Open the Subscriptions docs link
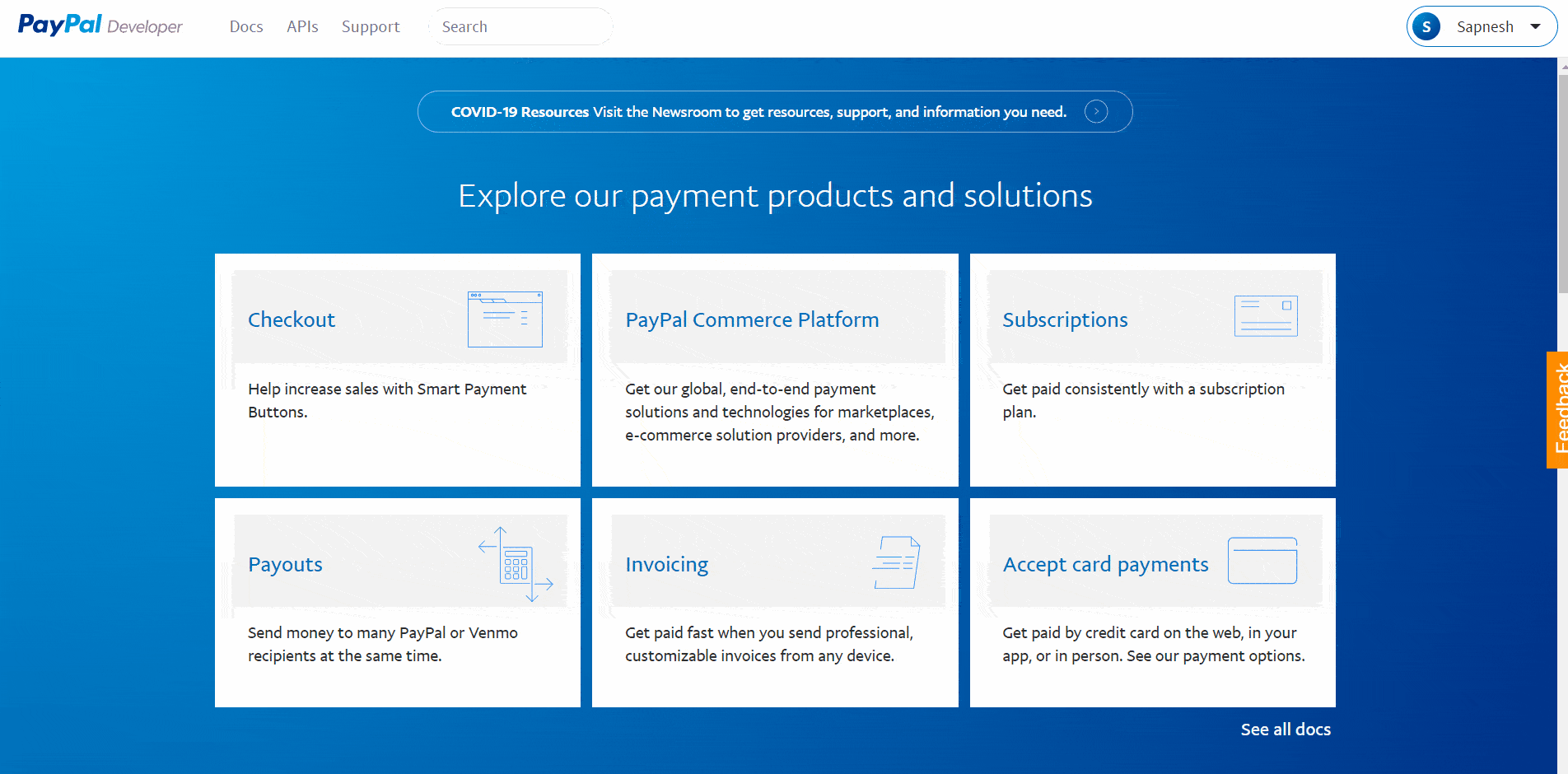The image size is (1568, 774). 1065,319
